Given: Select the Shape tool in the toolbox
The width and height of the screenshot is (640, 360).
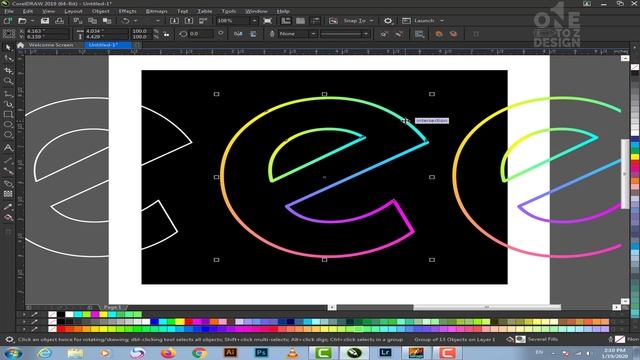Looking at the screenshot, I should [x=8, y=59].
